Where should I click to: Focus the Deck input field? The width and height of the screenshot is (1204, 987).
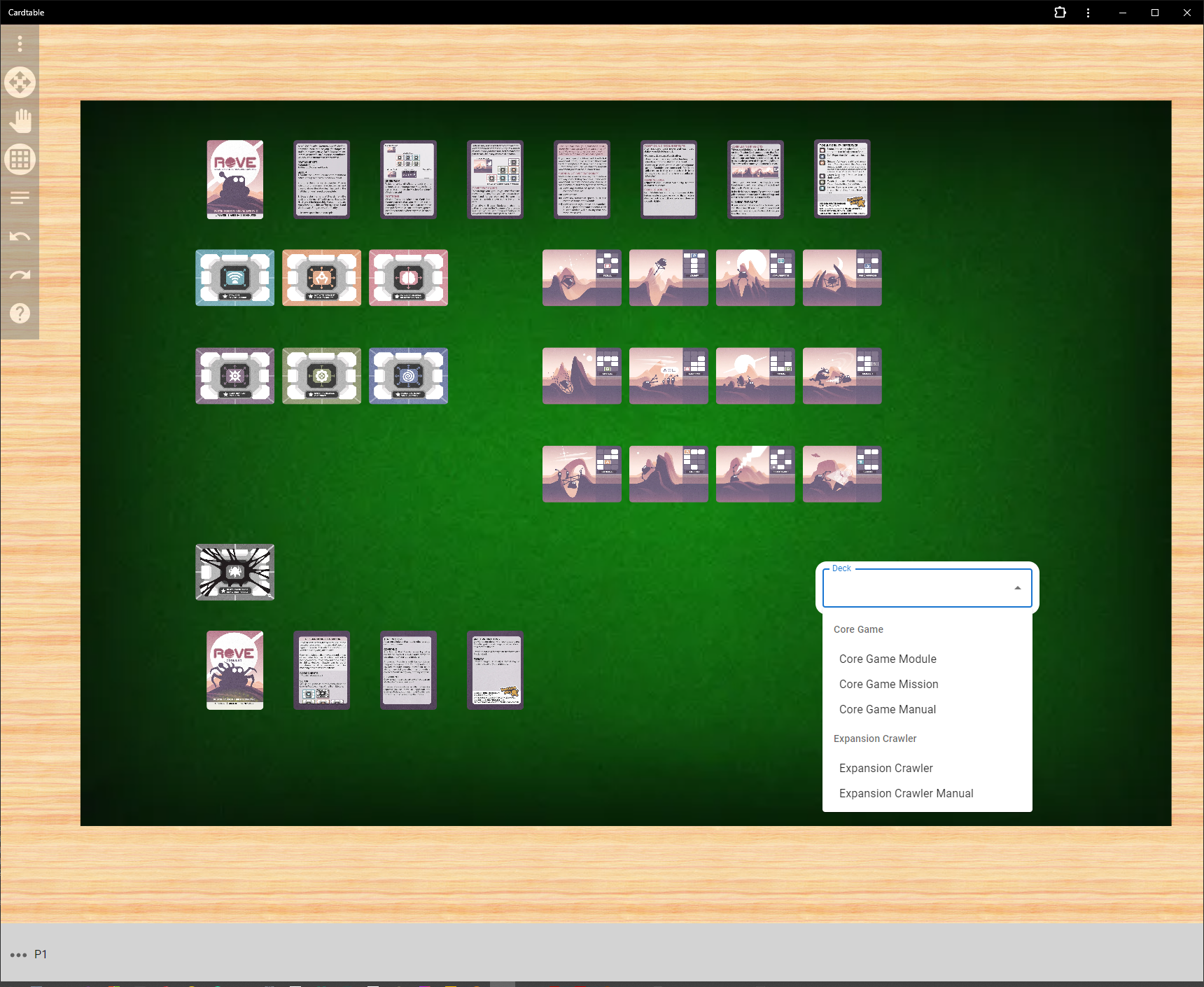click(x=927, y=587)
